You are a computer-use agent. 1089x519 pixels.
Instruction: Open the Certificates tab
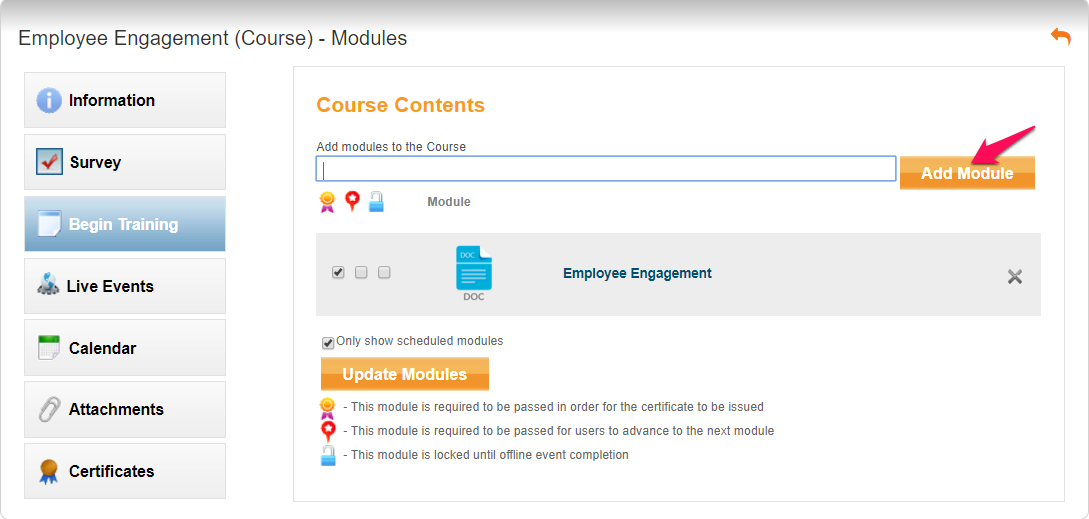click(x=125, y=471)
